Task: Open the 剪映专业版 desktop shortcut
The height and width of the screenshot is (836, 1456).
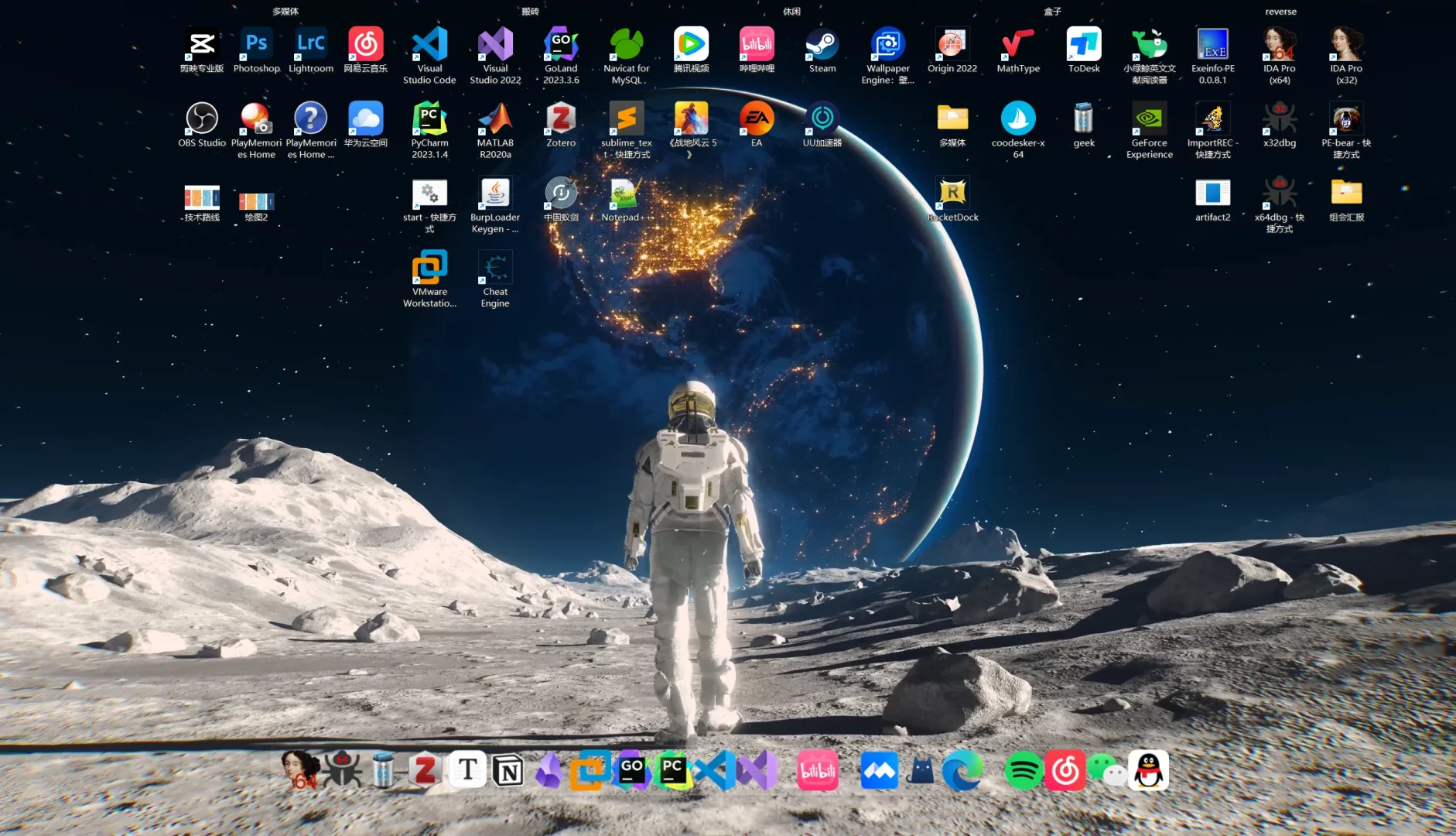Action: (x=202, y=50)
